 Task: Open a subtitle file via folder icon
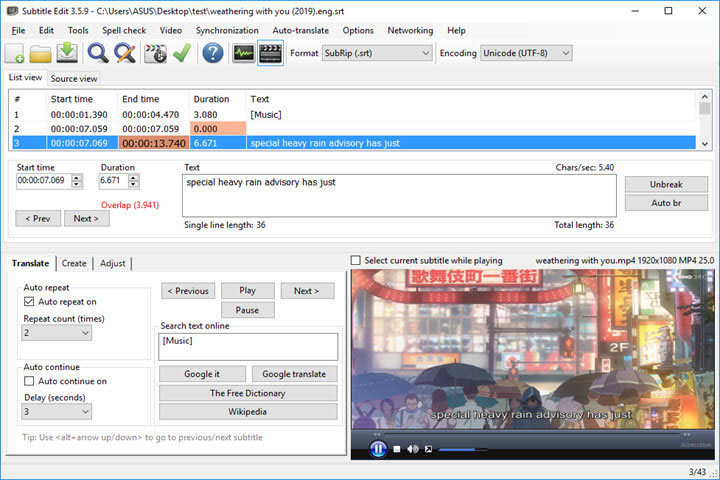point(41,53)
